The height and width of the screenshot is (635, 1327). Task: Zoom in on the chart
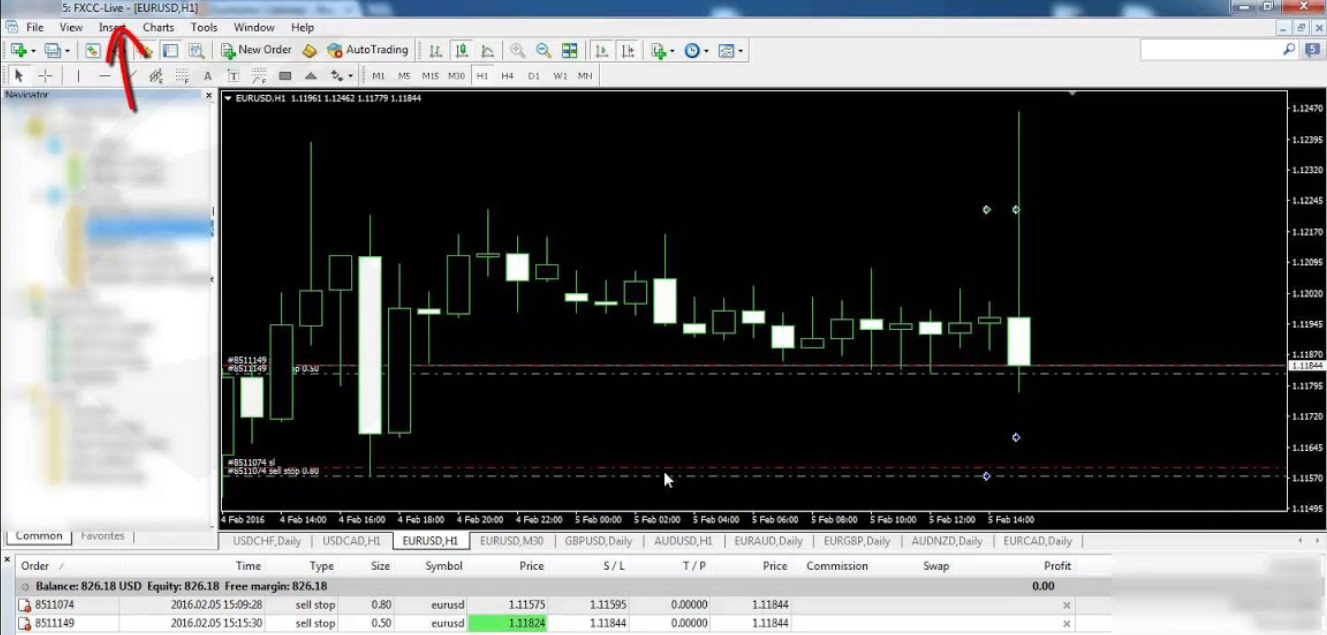click(x=517, y=50)
